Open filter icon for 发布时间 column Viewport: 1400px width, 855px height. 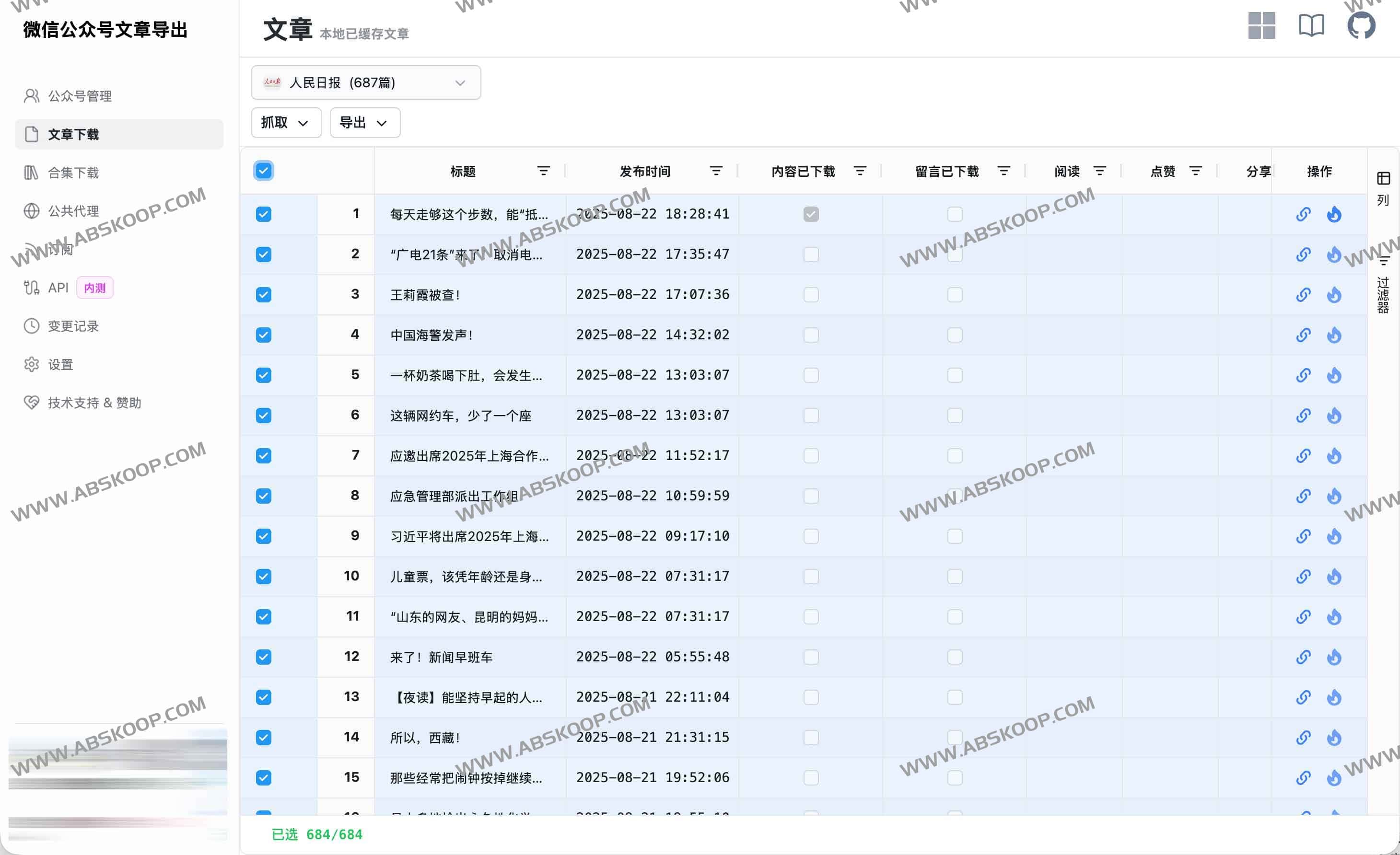click(716, 171)
